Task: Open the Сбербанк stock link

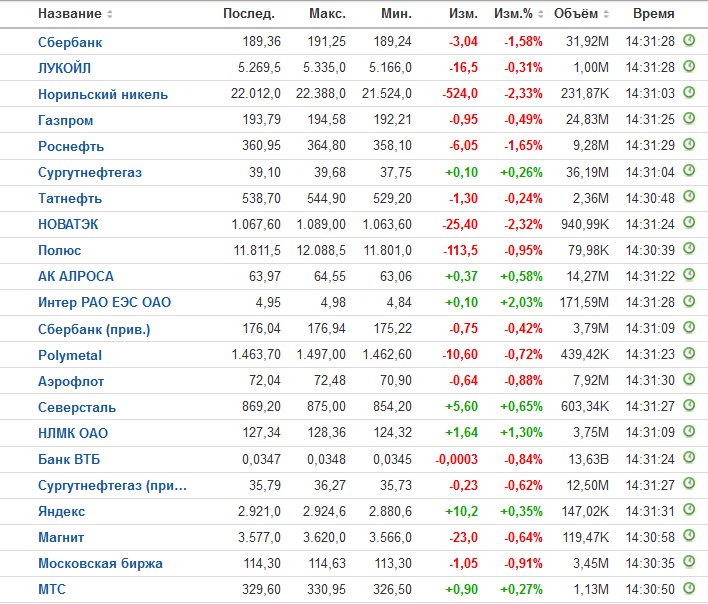Action: [70, 42]
